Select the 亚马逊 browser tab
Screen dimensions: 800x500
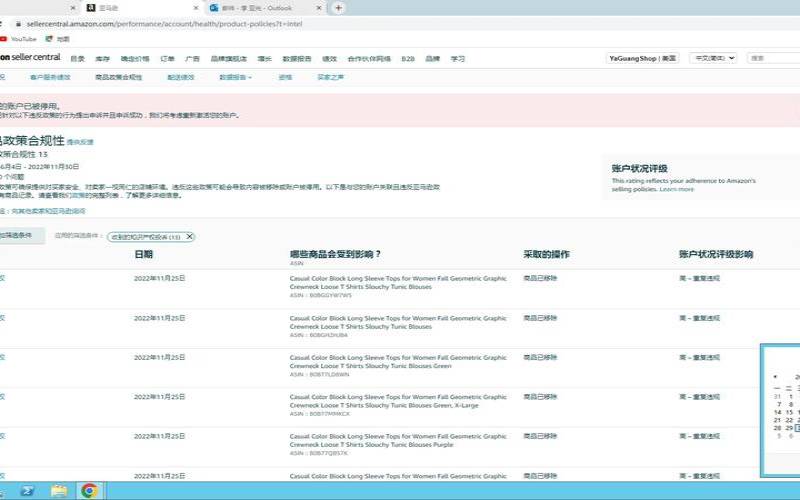coord(140,8)
